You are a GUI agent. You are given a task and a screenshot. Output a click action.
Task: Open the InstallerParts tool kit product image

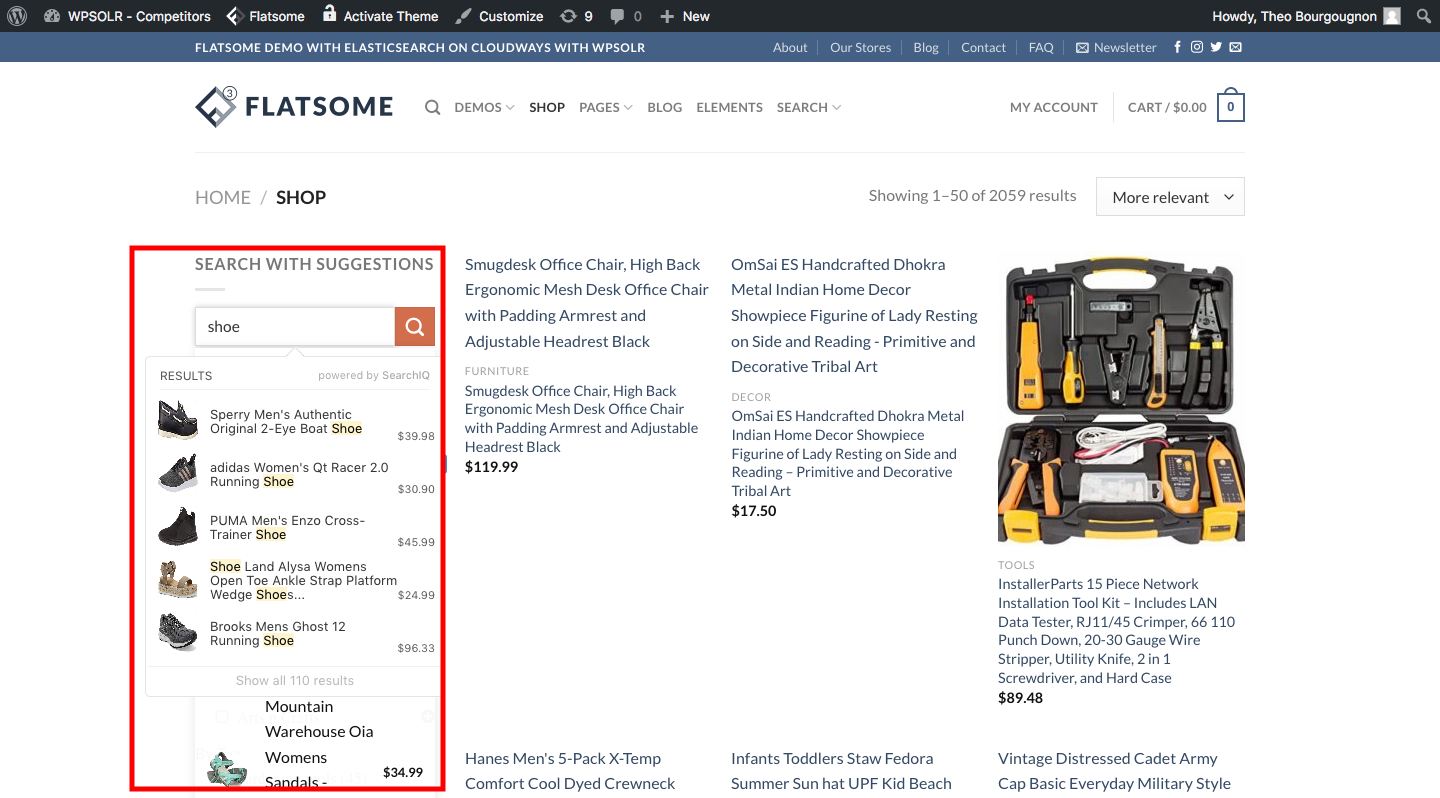point(1121,398)
